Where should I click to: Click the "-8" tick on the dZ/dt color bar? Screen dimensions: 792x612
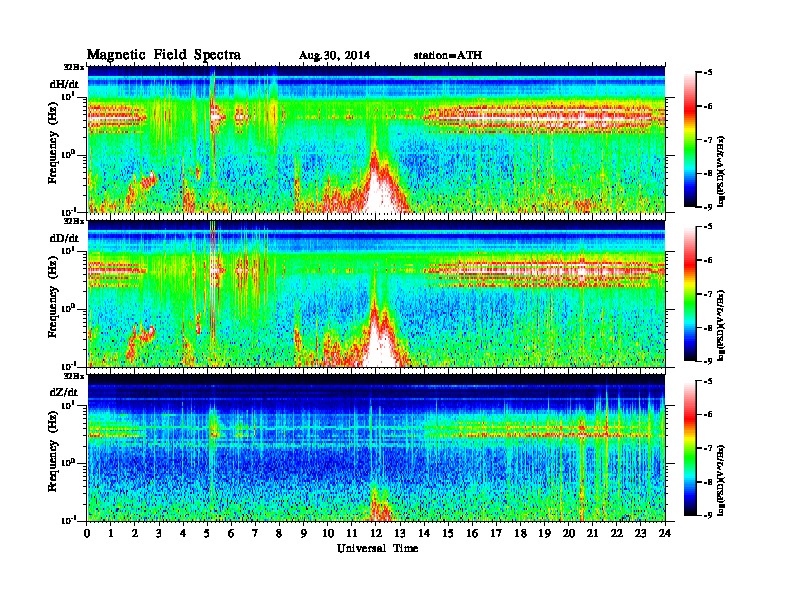tap(708, 482)
